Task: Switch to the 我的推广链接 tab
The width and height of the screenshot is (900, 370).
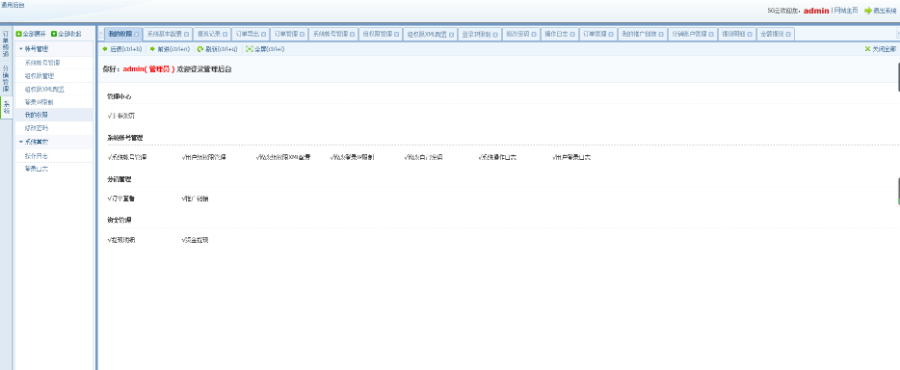Action: tap(642, 34)
